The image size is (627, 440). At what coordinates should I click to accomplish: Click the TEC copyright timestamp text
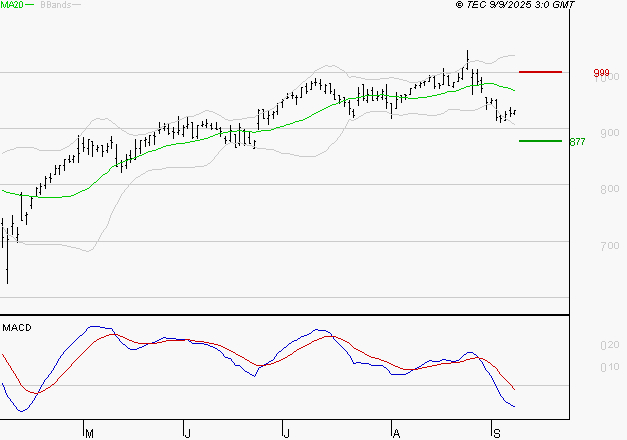click(515, 5)
